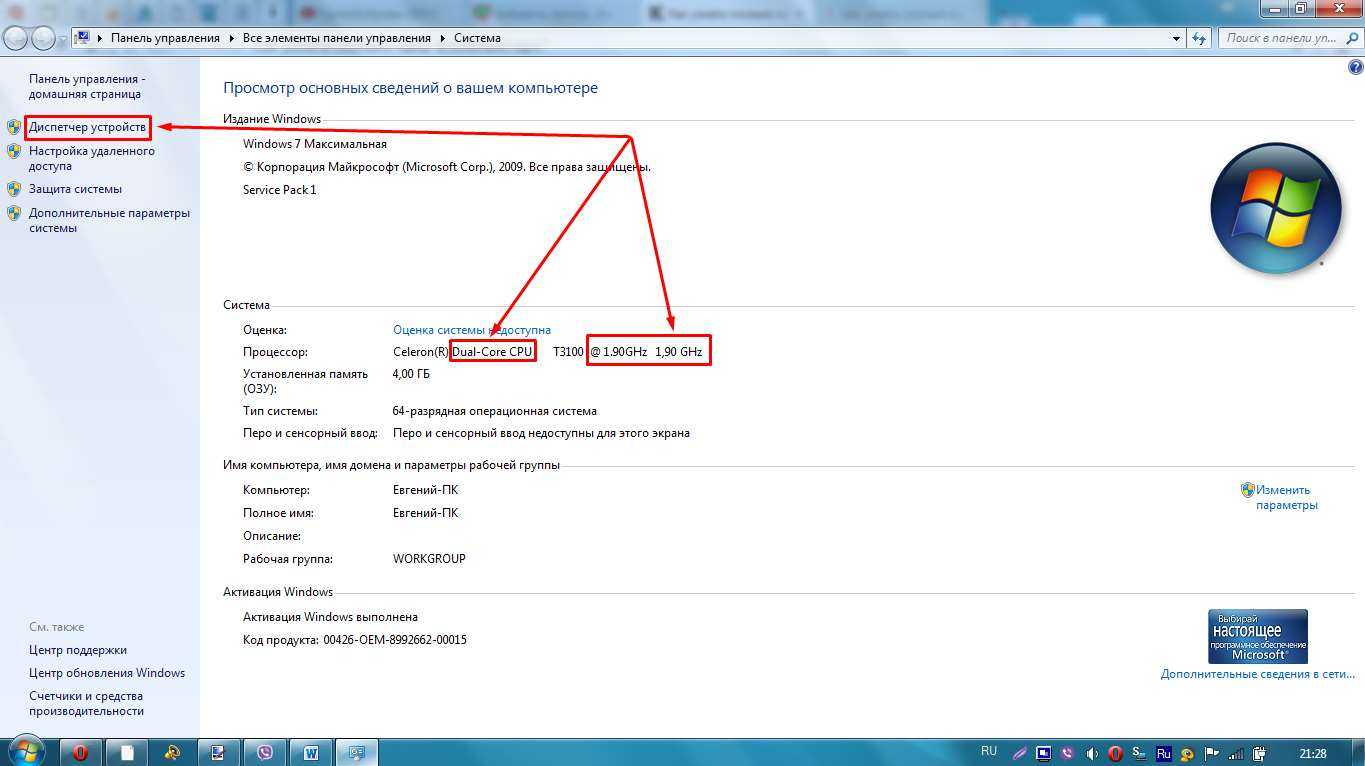Click the Opera icon in system tray

pos(1115,753)
